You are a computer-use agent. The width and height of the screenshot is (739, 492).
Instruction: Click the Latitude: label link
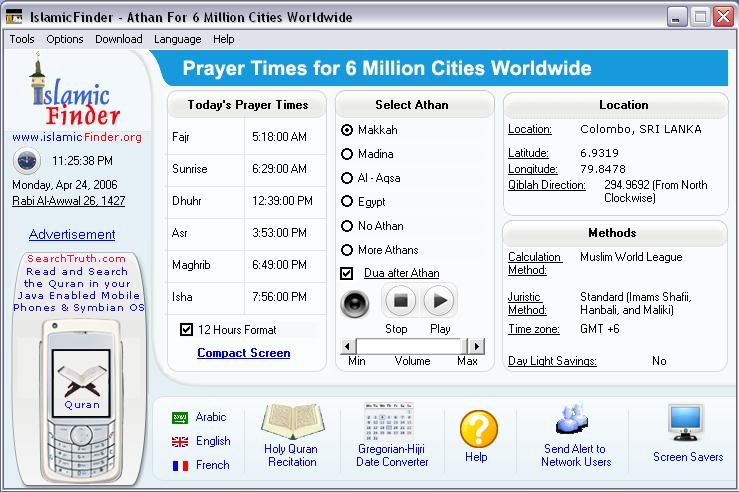point(528,153)
